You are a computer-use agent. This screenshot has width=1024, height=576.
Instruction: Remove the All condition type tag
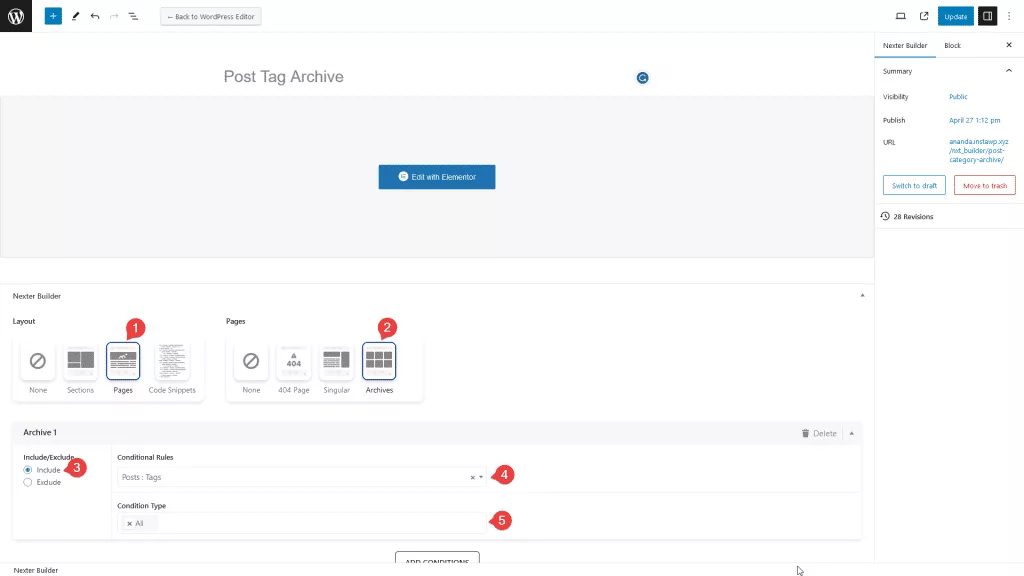[x=129, y=523]
